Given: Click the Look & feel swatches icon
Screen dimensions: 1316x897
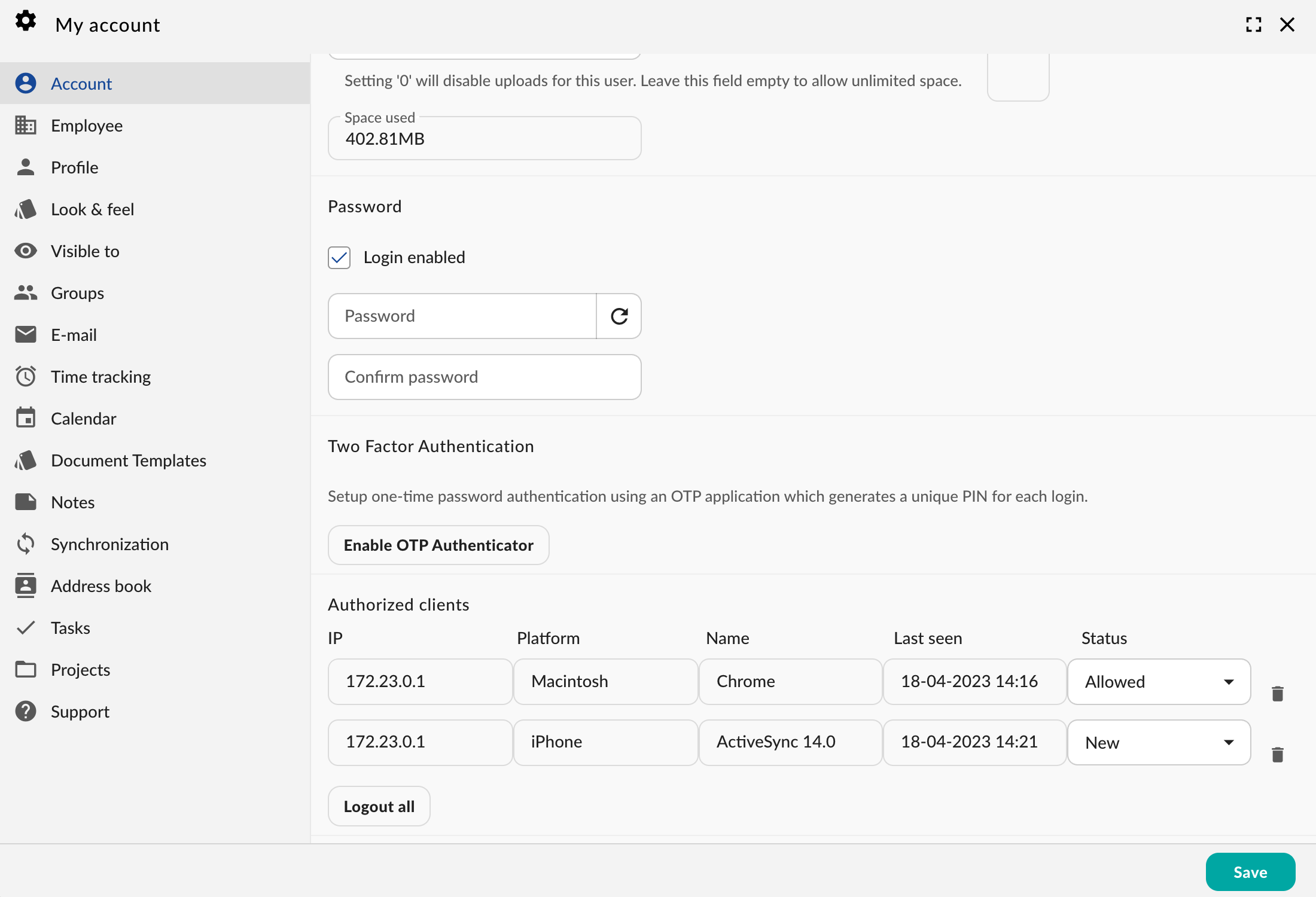Looking at the screenshot, I should [26, 209].
